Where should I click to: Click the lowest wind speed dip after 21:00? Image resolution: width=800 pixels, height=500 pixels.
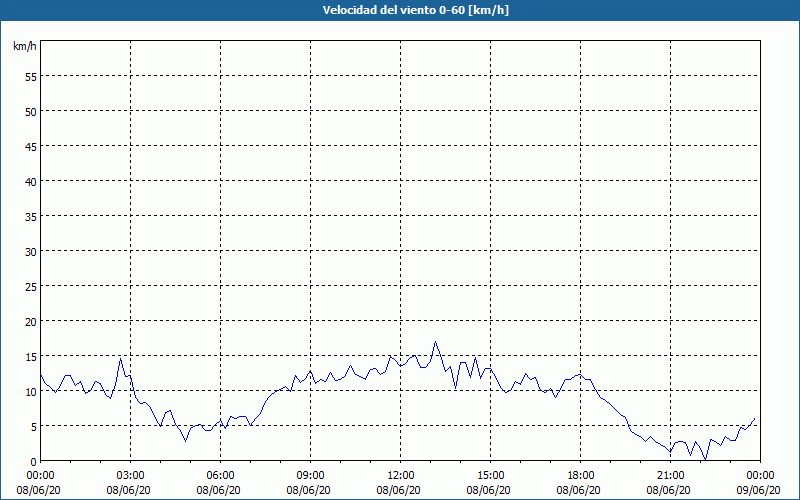[x=705, y=459]
